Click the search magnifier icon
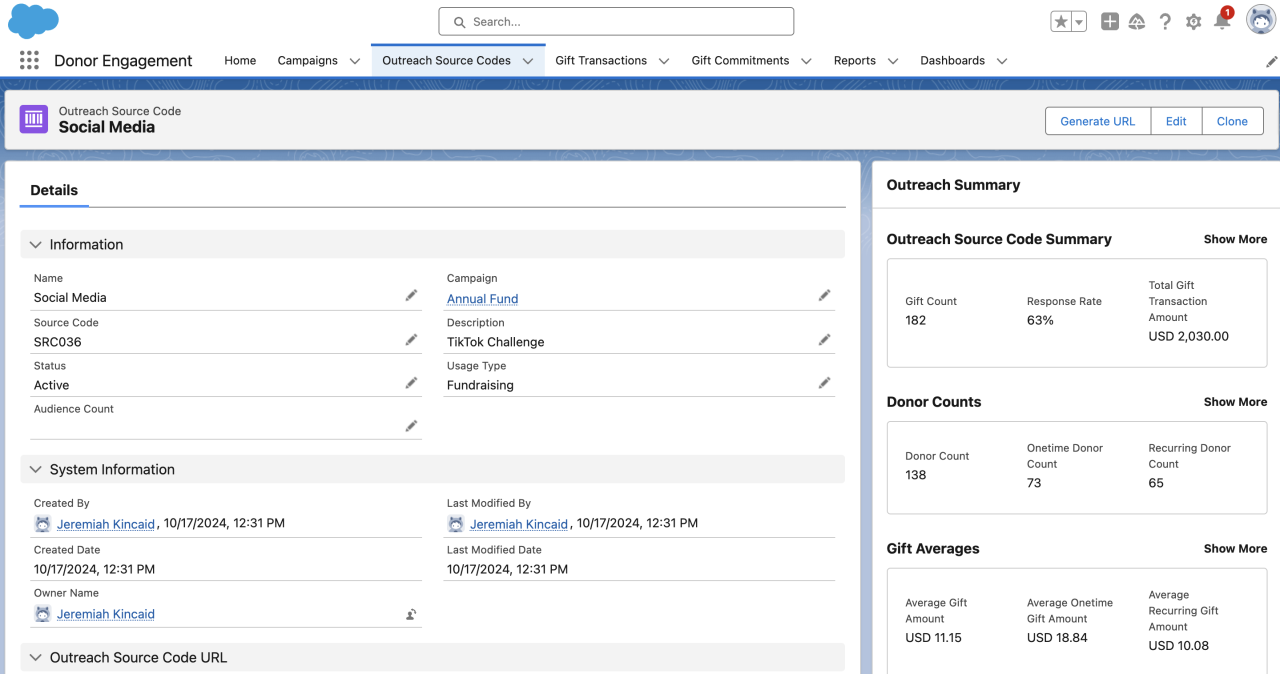1280x674 pixels. (460, 22)
